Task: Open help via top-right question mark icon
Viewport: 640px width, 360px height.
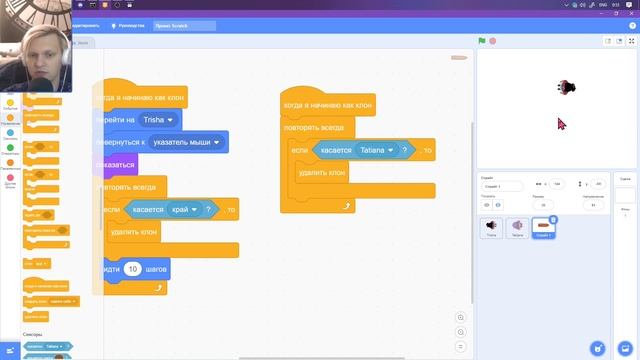Action: [x=632, y=26]
